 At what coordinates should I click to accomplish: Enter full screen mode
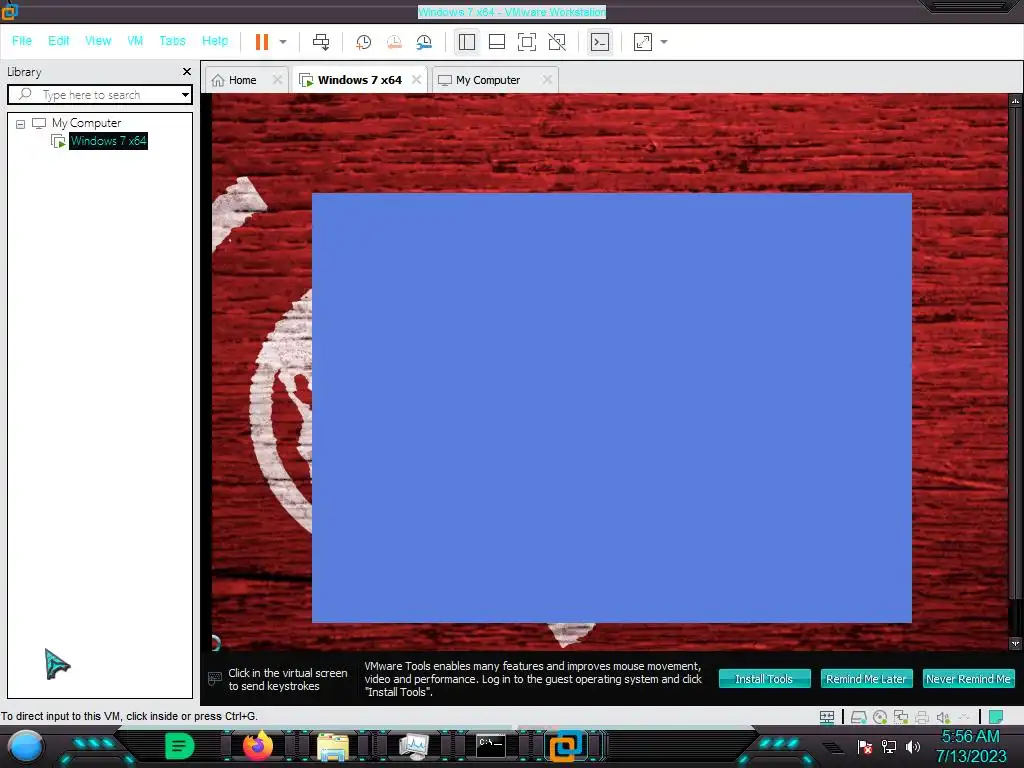(x=527, y=42)
